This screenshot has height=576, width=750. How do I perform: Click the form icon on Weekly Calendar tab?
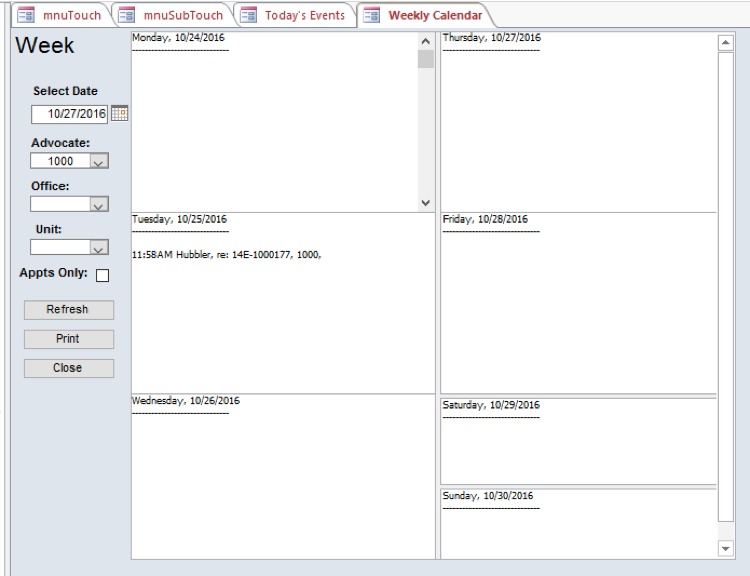(372, 15)
